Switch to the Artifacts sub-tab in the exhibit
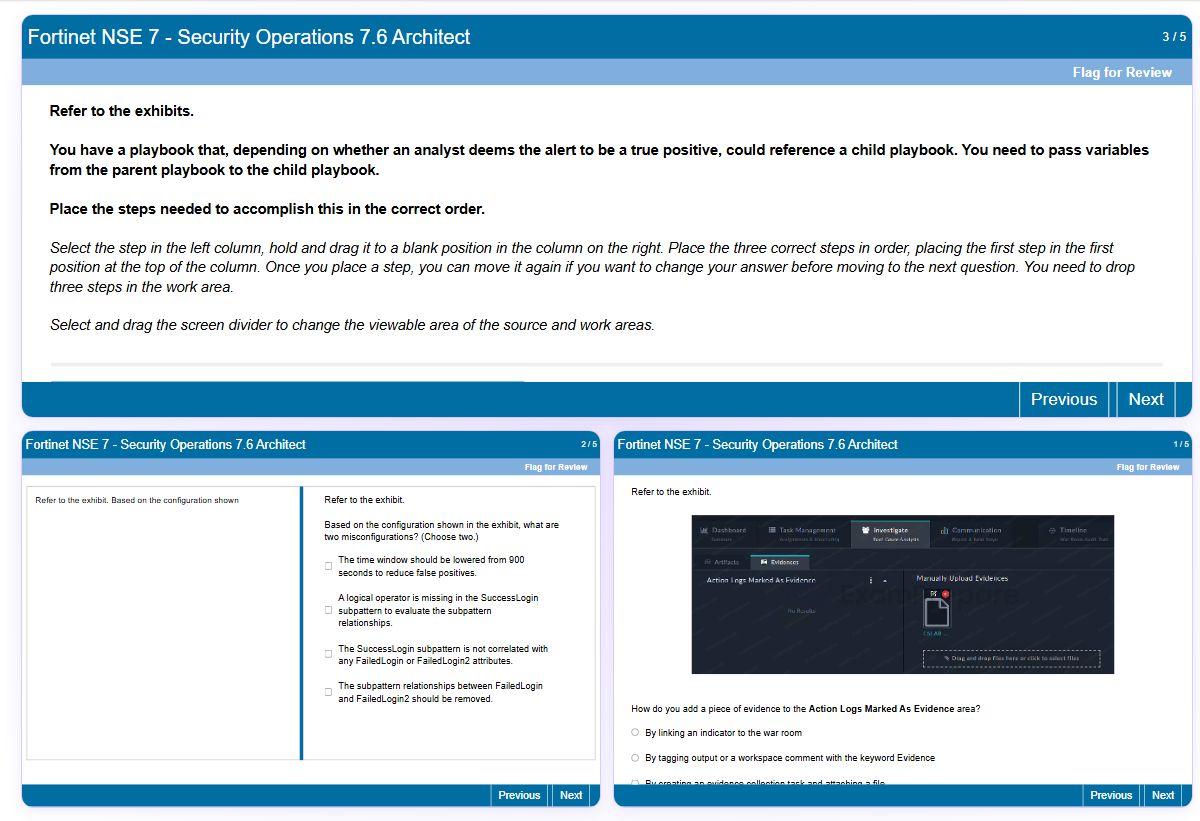 click(x=721, y=562)
